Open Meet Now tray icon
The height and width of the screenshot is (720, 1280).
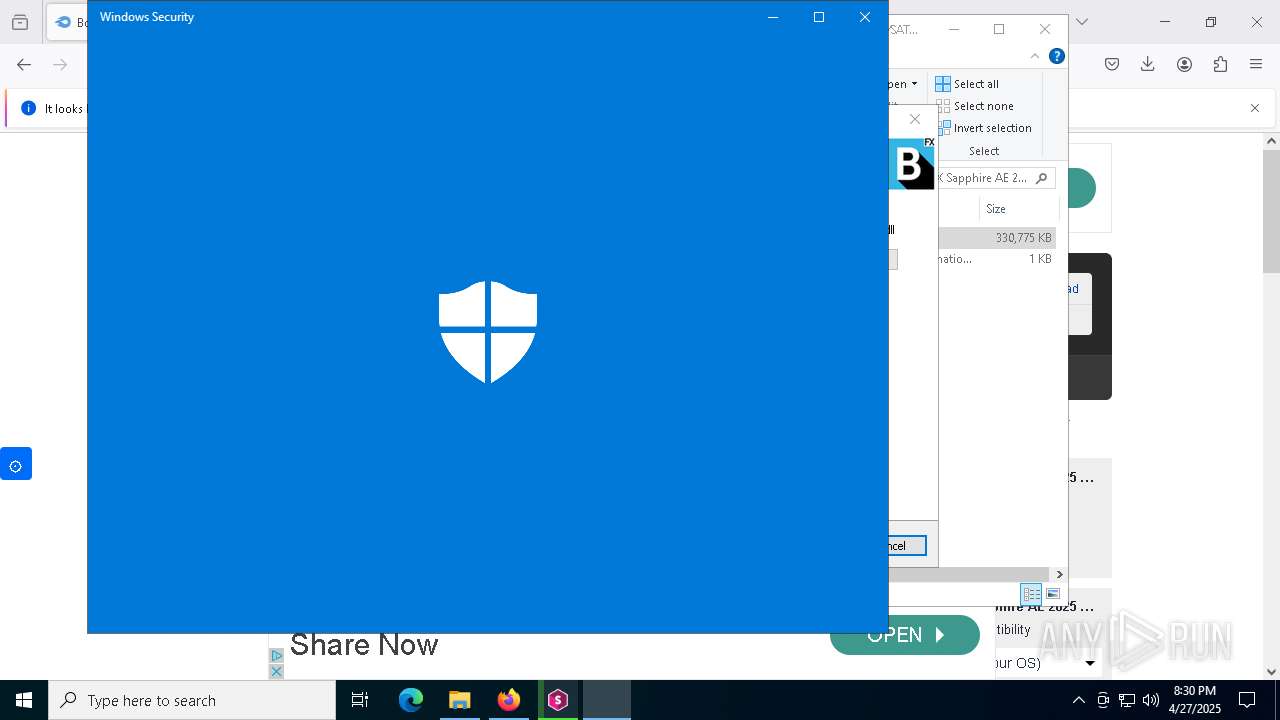coord(1103,700)
